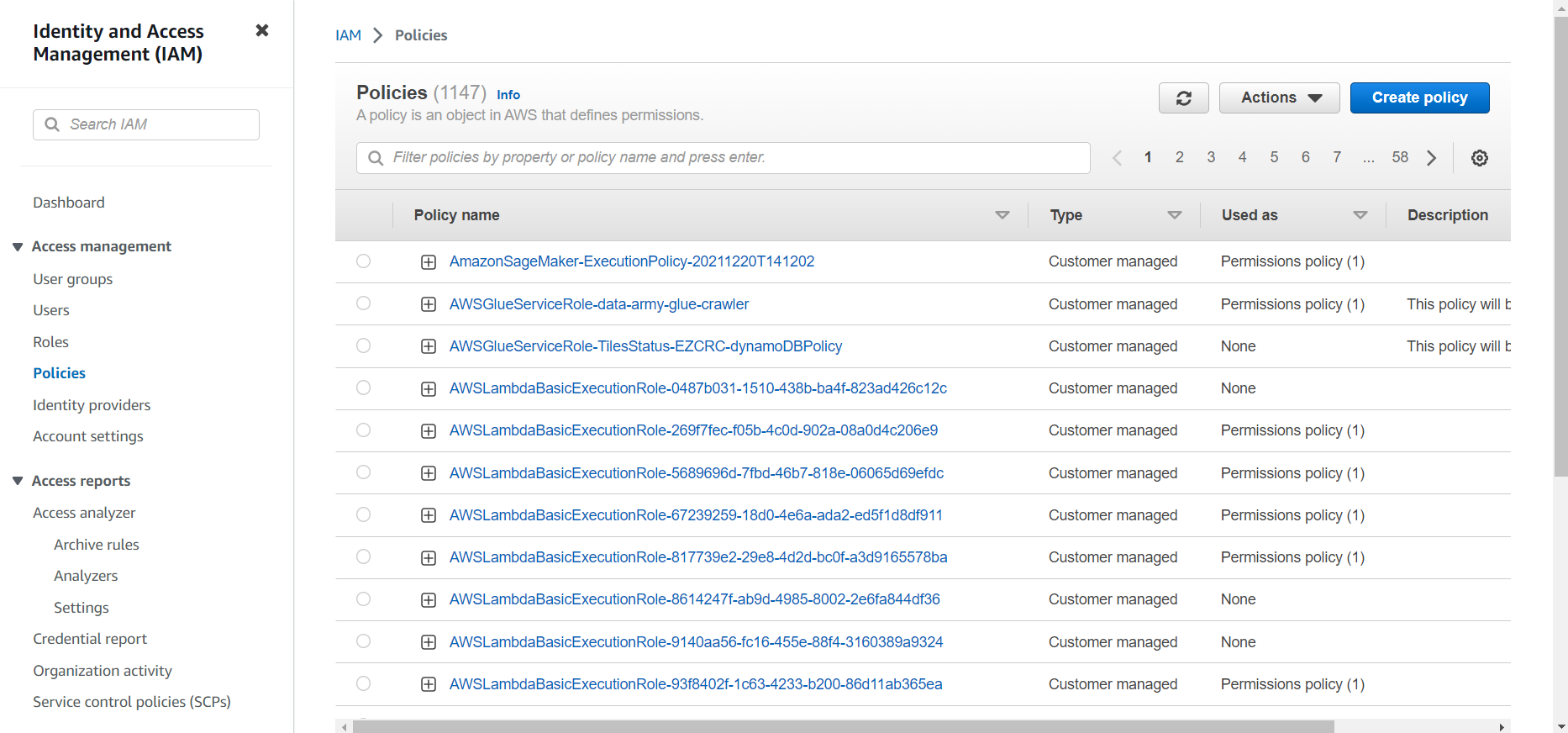
Task: Select AWSGlueServiceRole-data-army-glue-crawler radio button
Action: coord(363,303)
